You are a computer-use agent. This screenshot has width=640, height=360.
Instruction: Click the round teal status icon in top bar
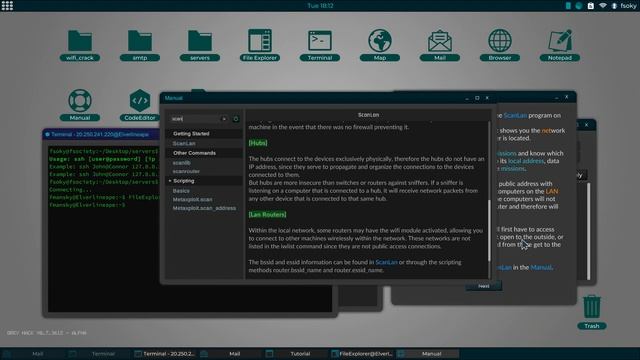click(x=579, y=6)
